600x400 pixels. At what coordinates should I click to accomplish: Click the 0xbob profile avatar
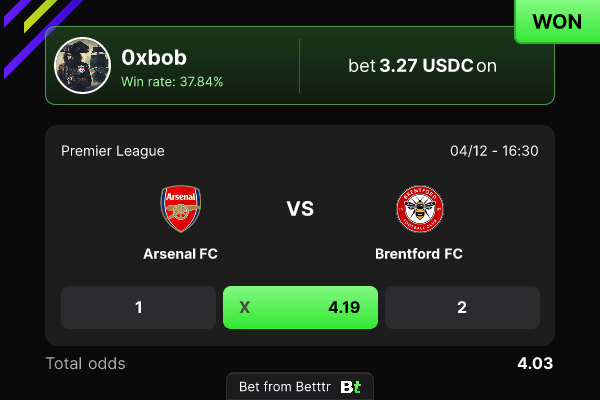click(x=82, y=65)
